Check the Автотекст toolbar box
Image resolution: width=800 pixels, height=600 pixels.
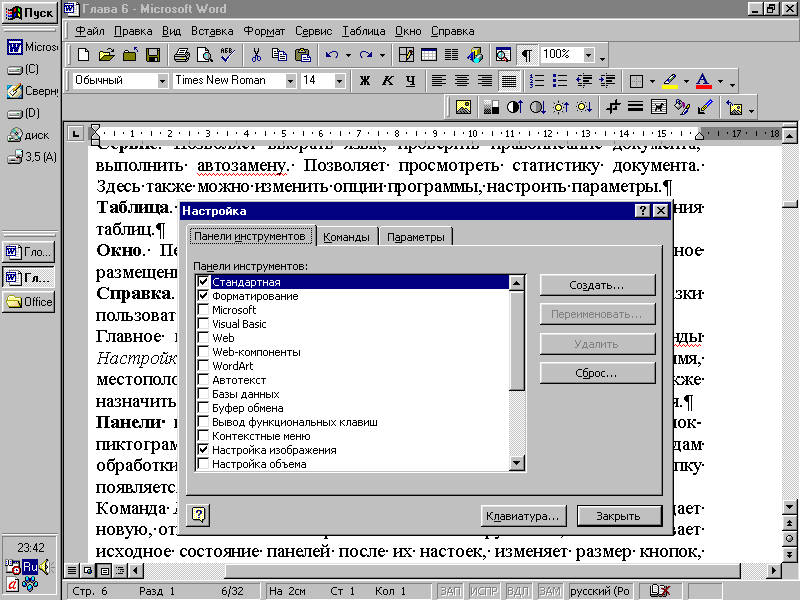pos(203,380)
